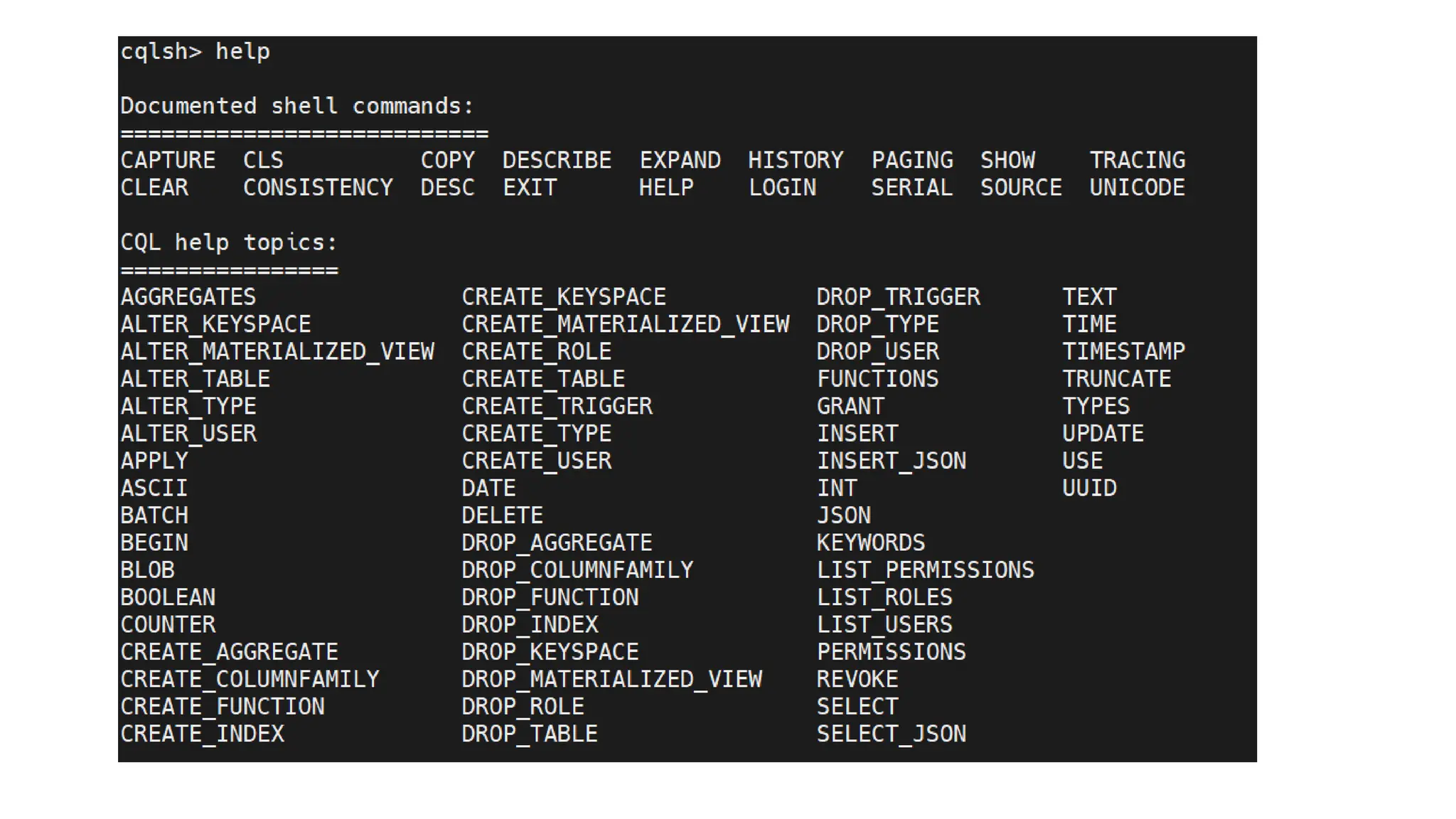Click the DROP_COLUMNFAMILY topic

click(577, 569)
